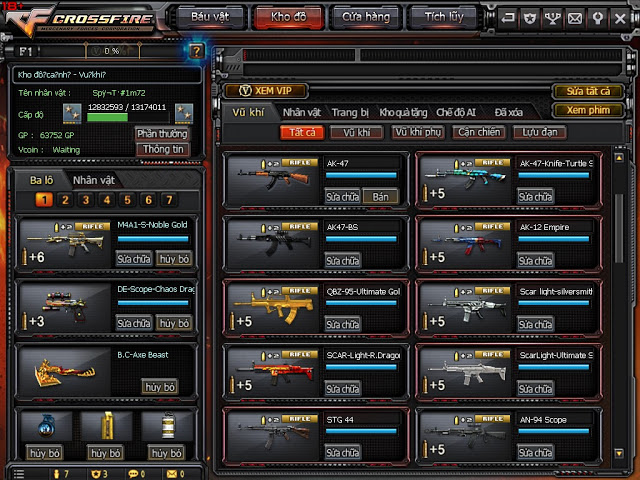Image resolution: width=640 pixels, height=480 pixels.
Task: Select backpack slot 3
Action: tap(86, 200)
